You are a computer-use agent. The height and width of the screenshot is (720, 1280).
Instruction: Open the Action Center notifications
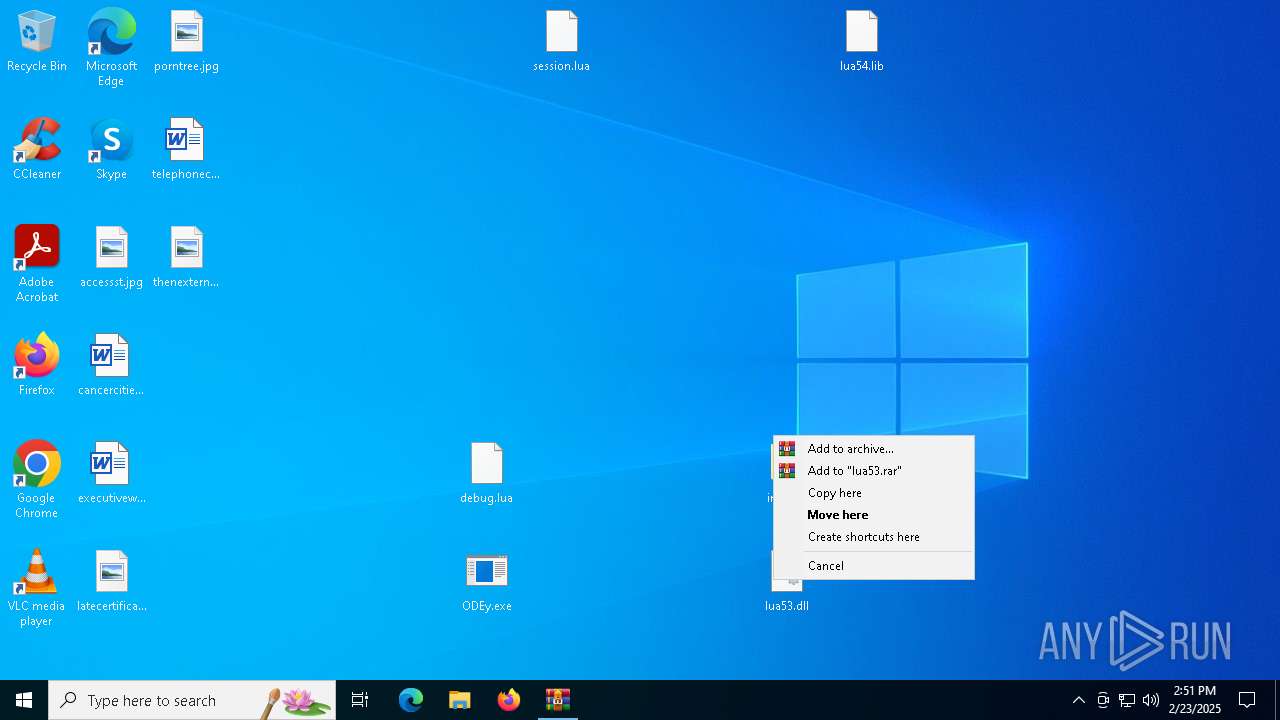point(1247,700)
